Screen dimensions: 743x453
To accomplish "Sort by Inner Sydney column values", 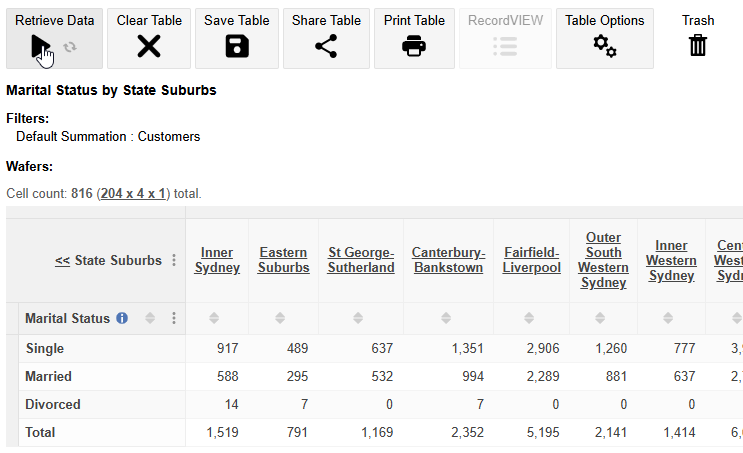I will click(x=217, y=318).
